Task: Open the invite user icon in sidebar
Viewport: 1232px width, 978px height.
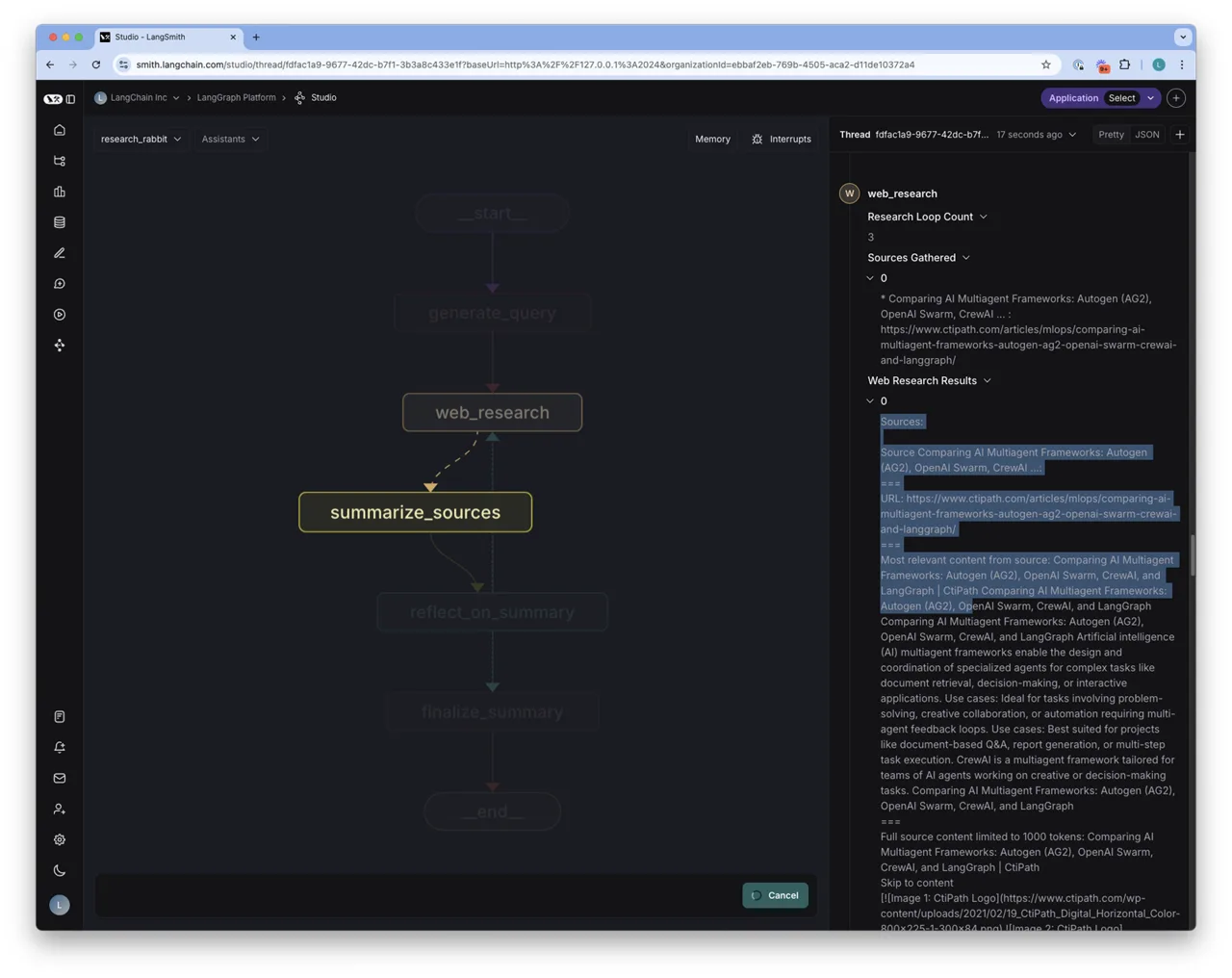Action: [60, 810]
